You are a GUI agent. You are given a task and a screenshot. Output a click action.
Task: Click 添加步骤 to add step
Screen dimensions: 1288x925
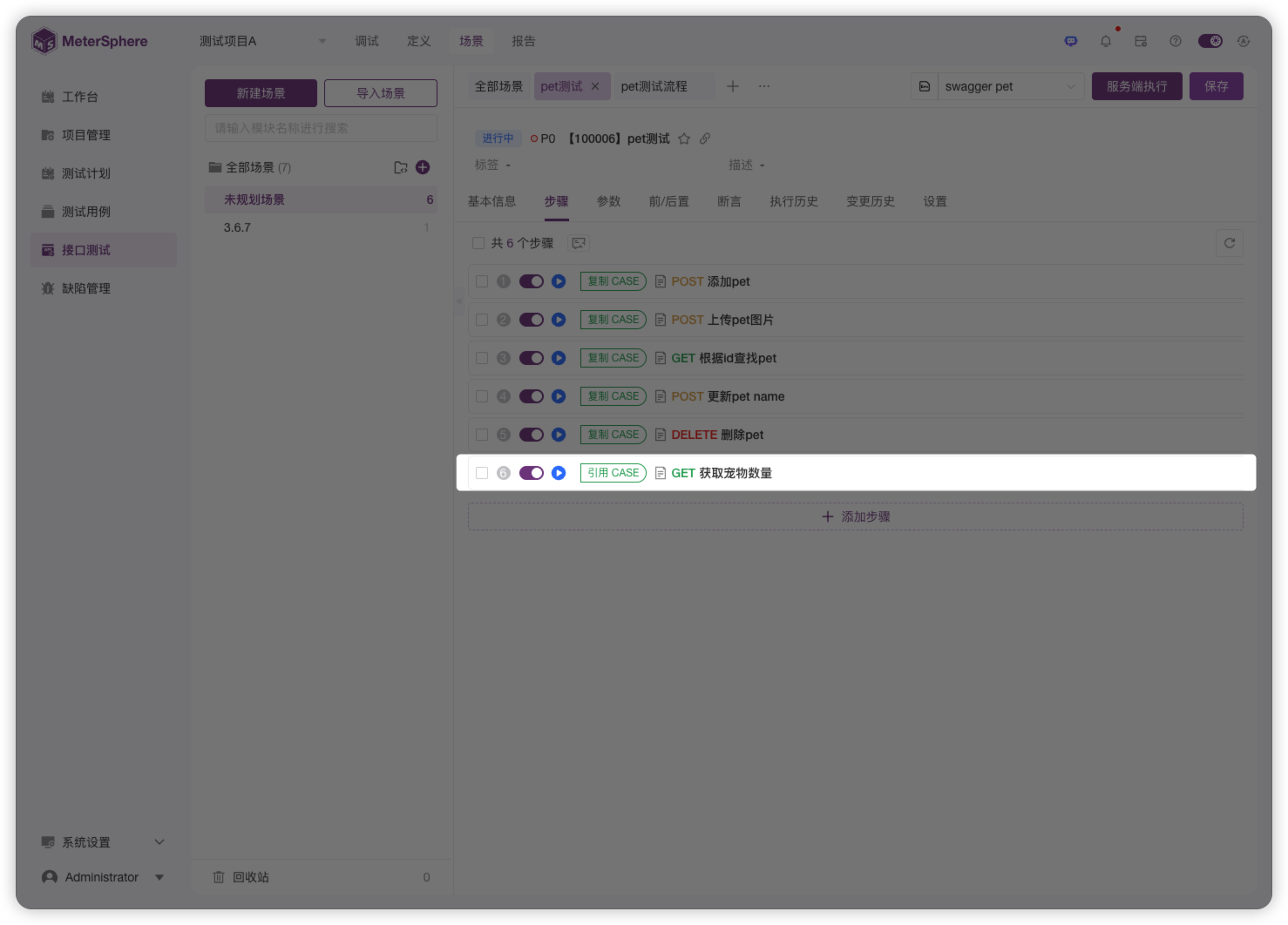pos(856,517)
